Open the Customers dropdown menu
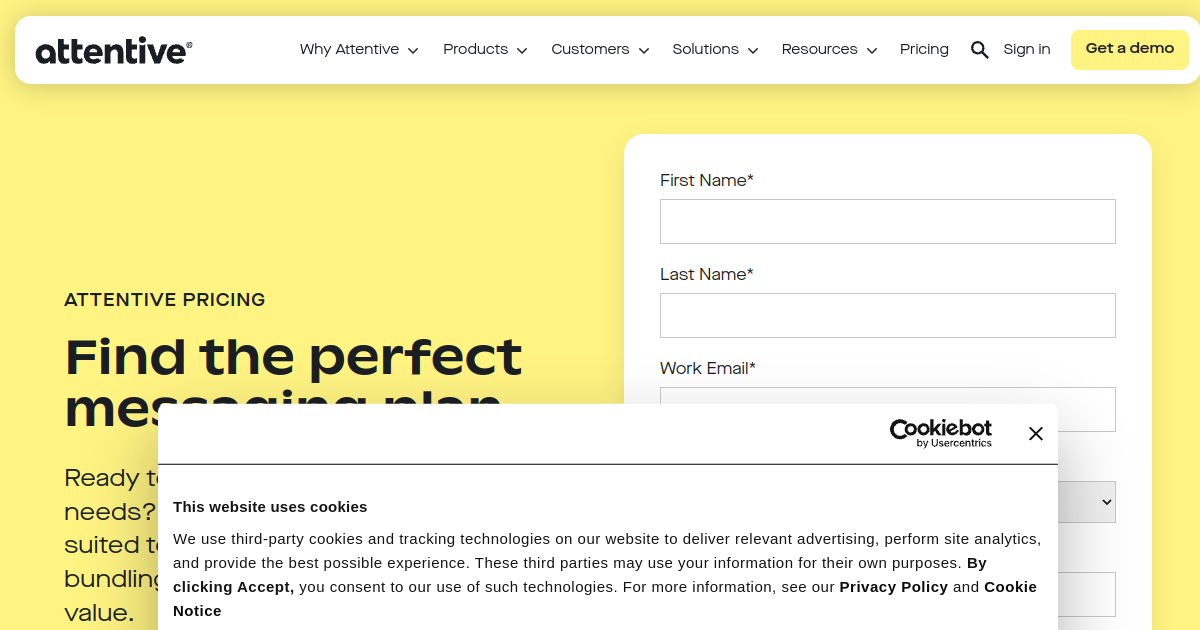This screenshot has height=630, width=1200. (600, 50)
